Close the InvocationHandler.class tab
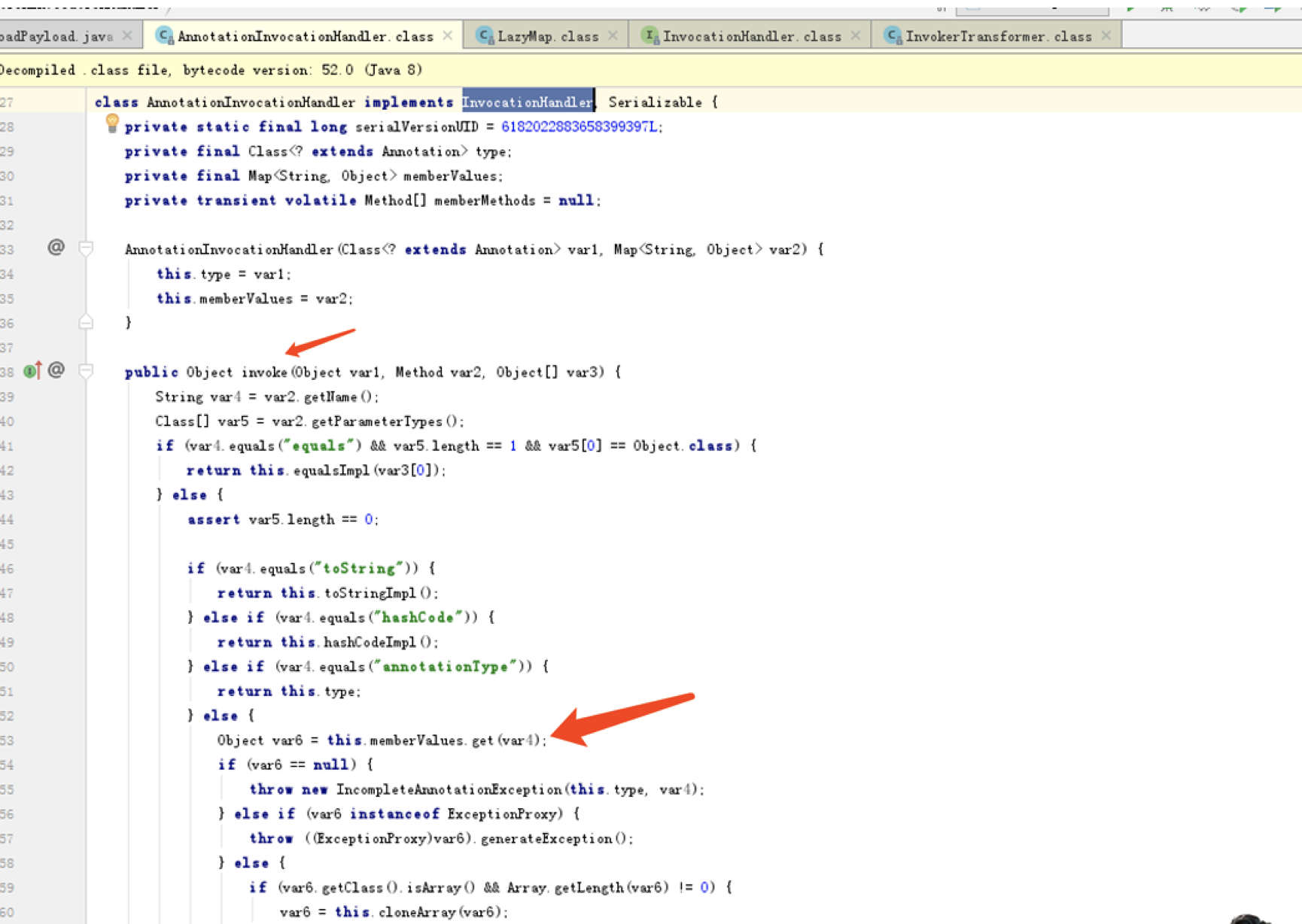 (856, 35)
